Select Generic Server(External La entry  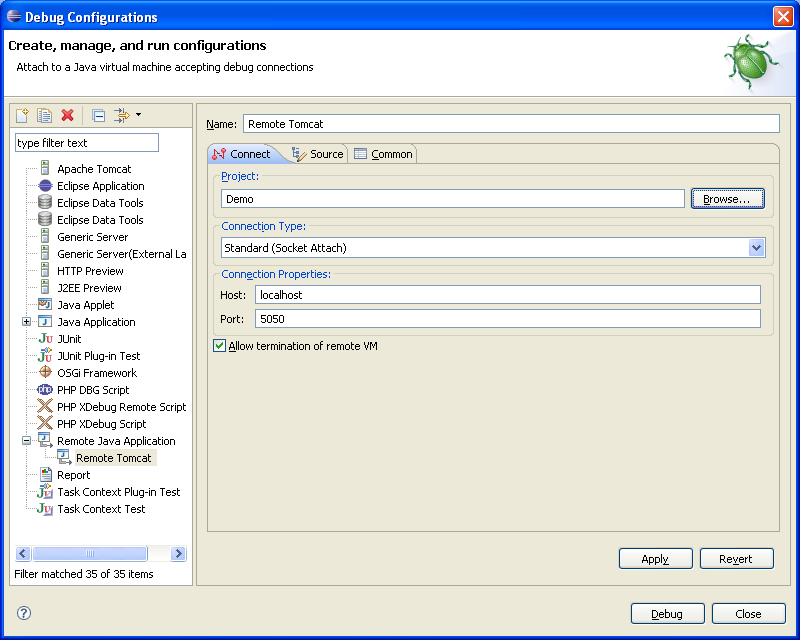pyautogui.click(x=122, y=254)
